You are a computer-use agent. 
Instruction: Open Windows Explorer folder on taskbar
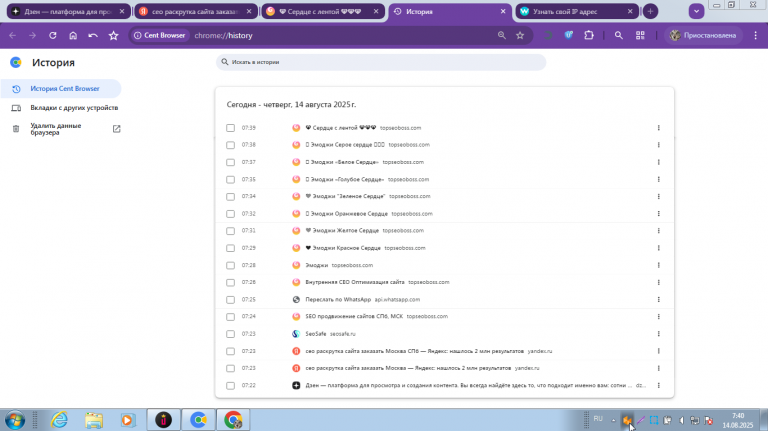pos(94,420)
